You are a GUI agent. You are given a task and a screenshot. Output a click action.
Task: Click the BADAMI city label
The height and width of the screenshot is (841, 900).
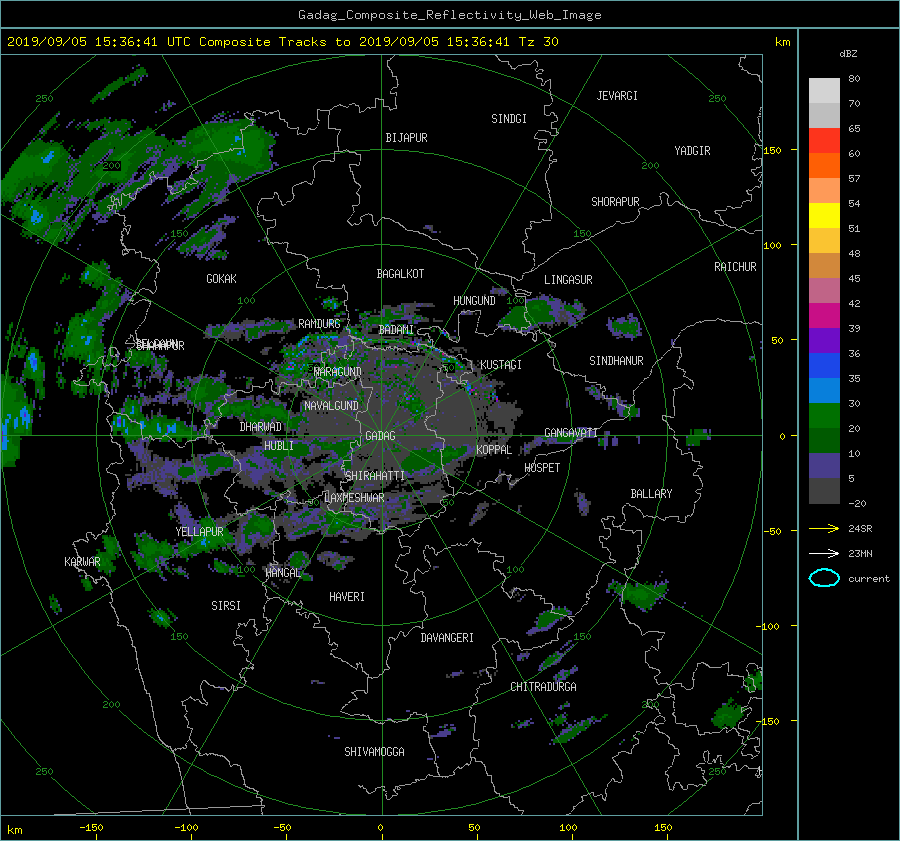click(396, 330)
